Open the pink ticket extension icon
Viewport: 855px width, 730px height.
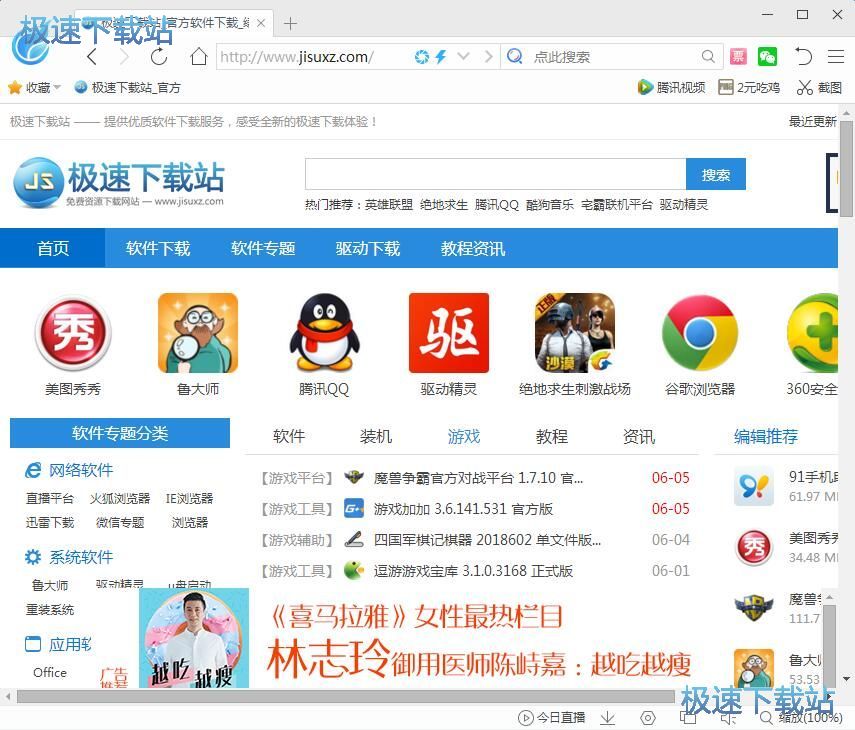tap(738, 56)
